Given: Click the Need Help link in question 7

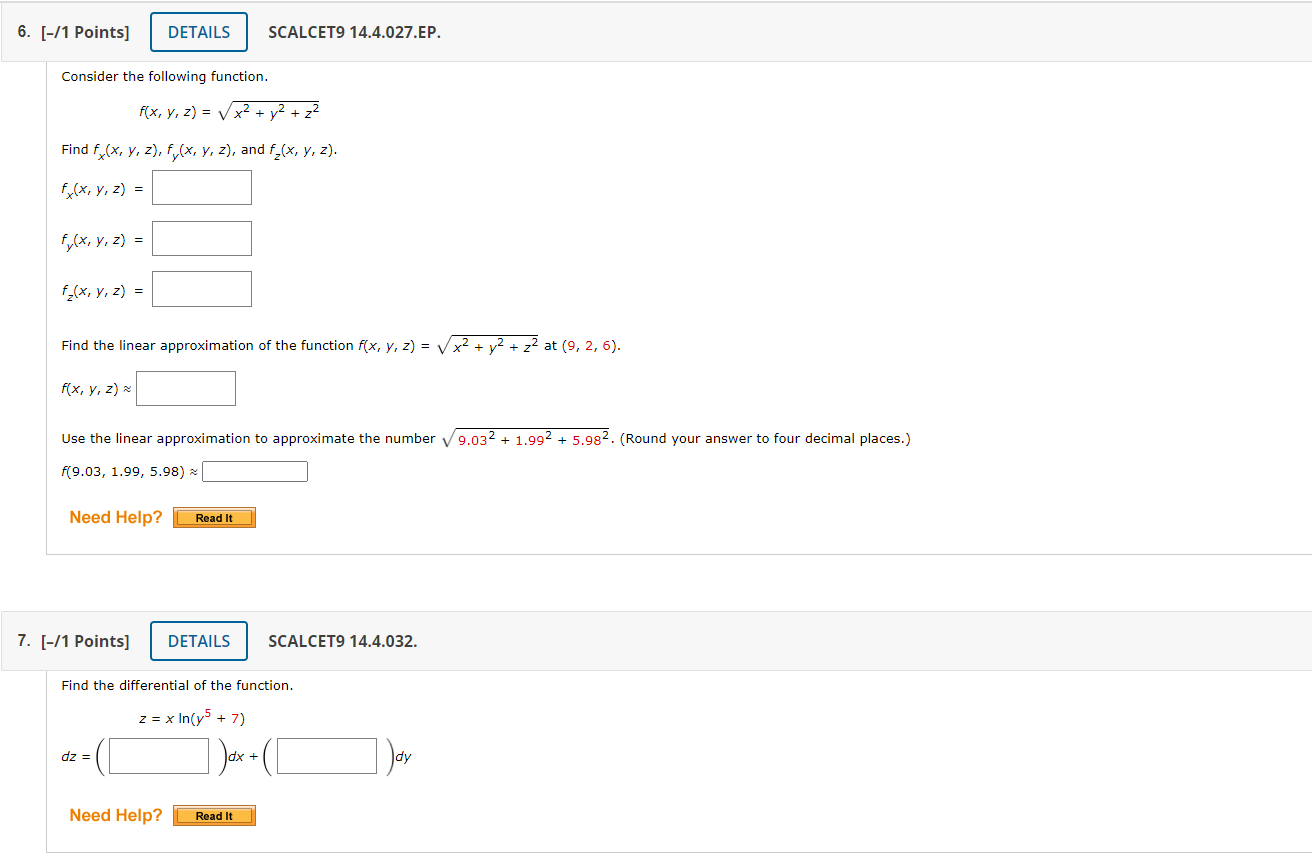Looking at the screenshot, I should tap(115, 815).
